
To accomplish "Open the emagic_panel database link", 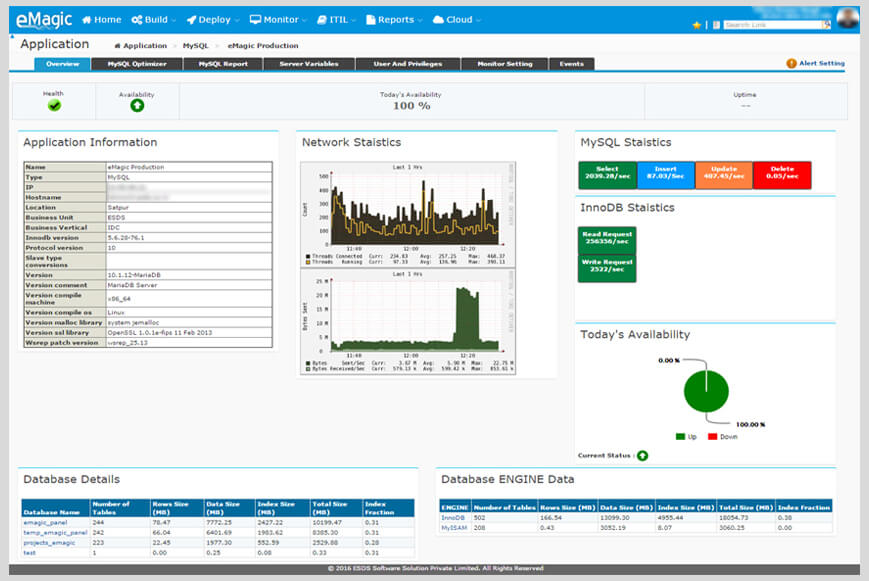I will coord(45,522).
